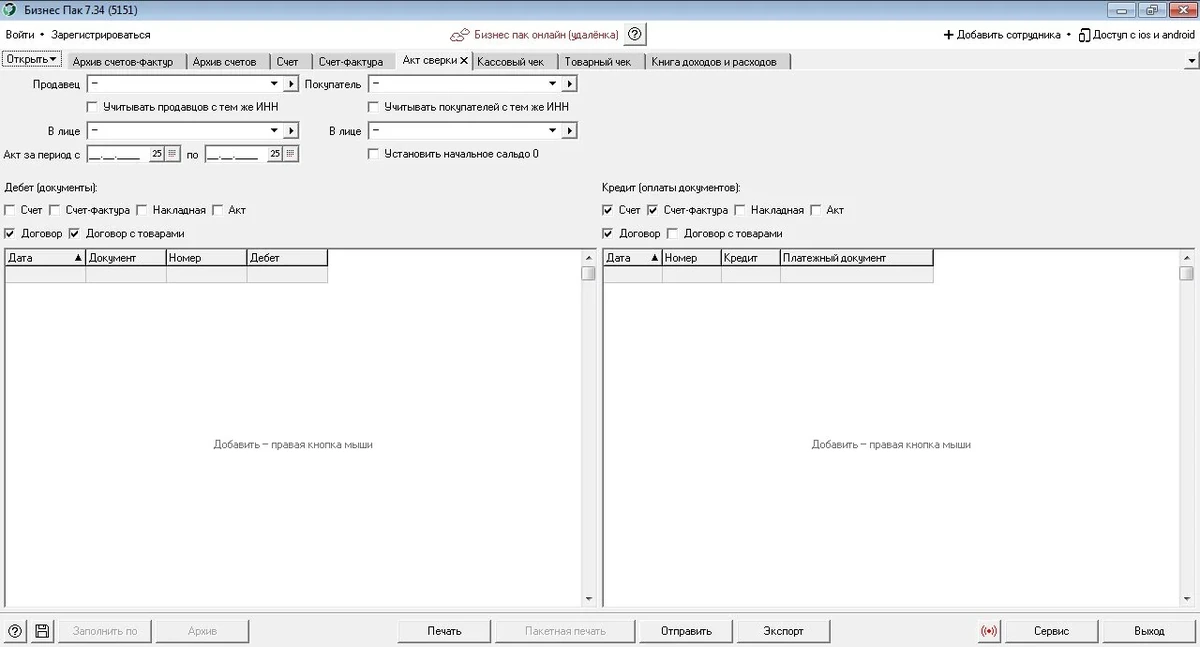The height and width of the screenshot is (647, 1200).
Task: Uncheck the Кредит Счет-фактура checkbox
Action: coord(653,211)
